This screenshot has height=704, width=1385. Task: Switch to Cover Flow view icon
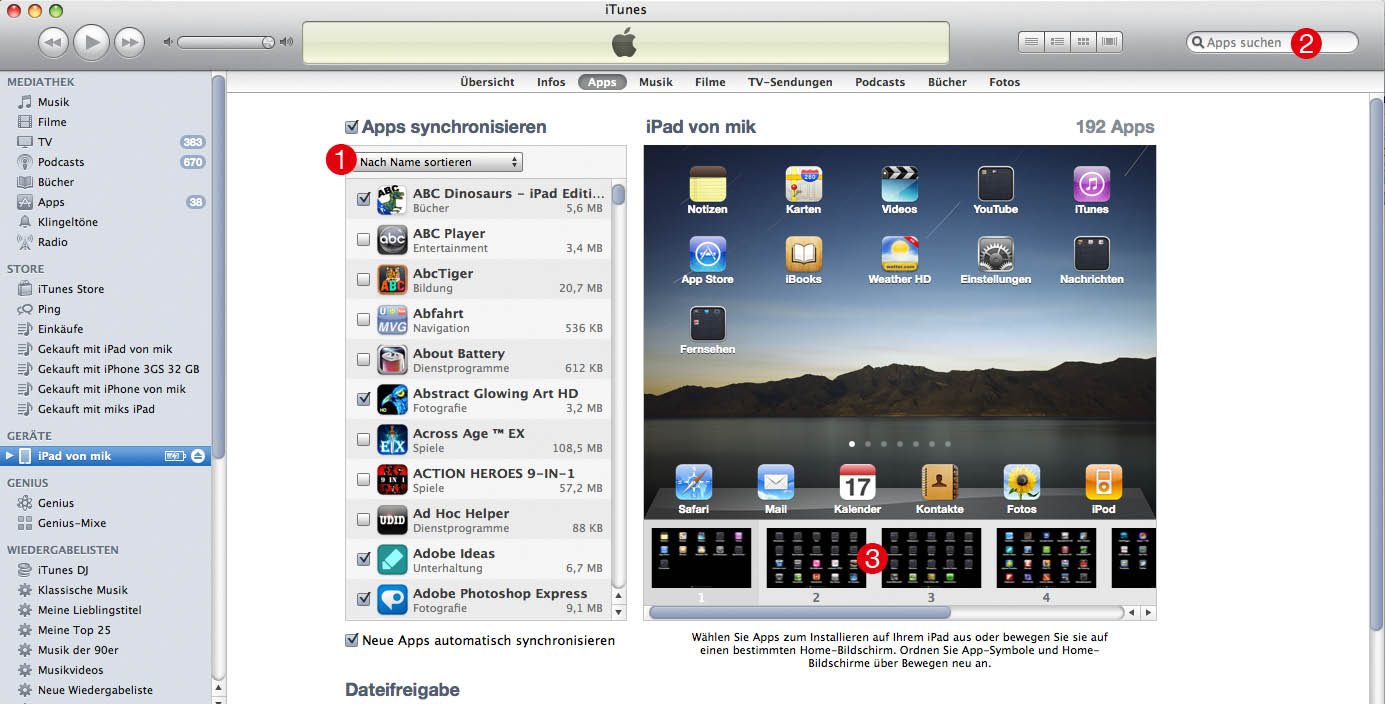[x=1109, y=42]
